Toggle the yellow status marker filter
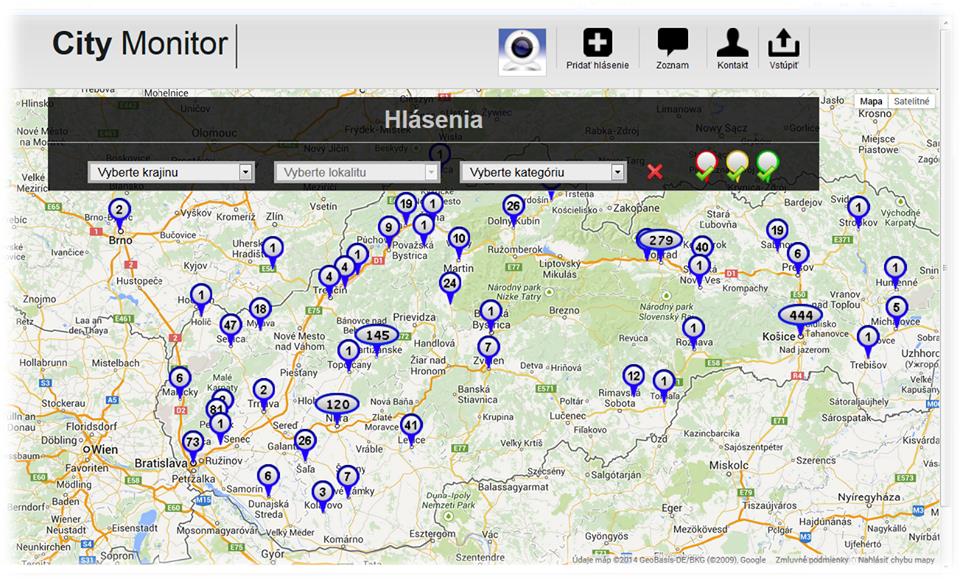The image size is (960, 579). [737, 165]
